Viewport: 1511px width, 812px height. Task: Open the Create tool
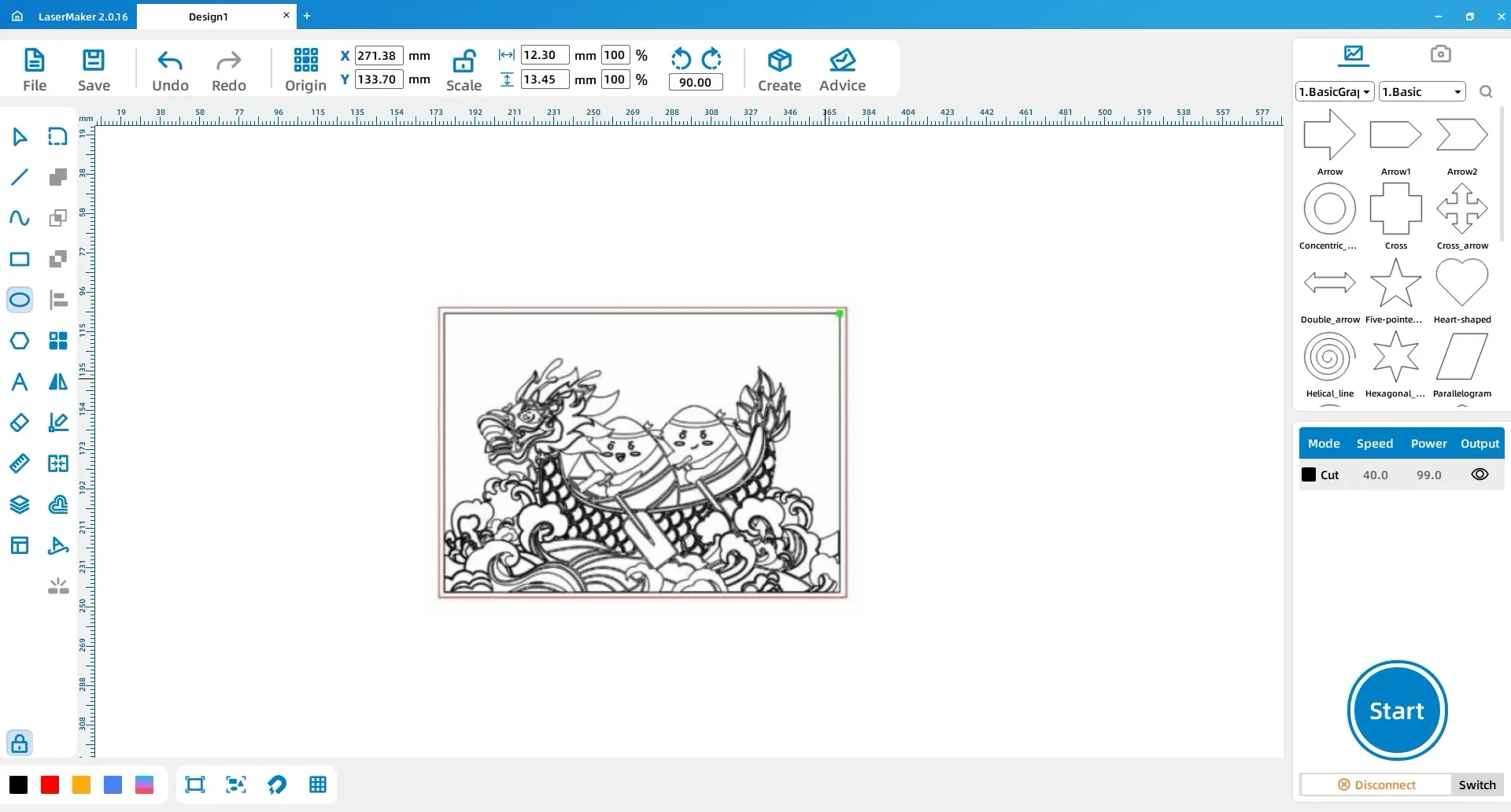pyautogui.click(x=779, y=70)
